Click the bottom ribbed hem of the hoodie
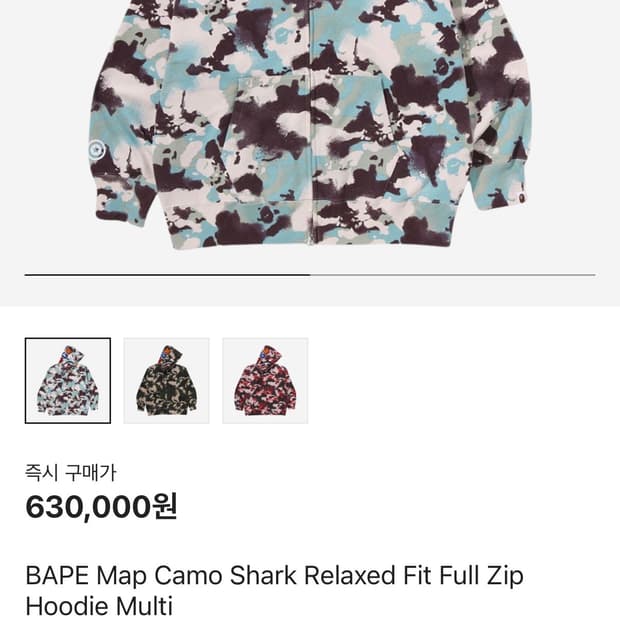Image resolution: width=620 pixels, height=620 pixels. pos(310,225)
